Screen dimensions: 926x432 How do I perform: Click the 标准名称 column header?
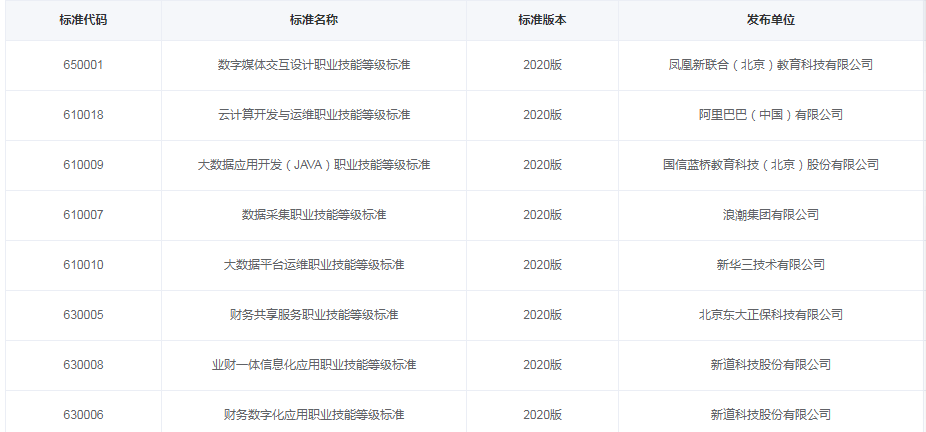click(313, 20)
